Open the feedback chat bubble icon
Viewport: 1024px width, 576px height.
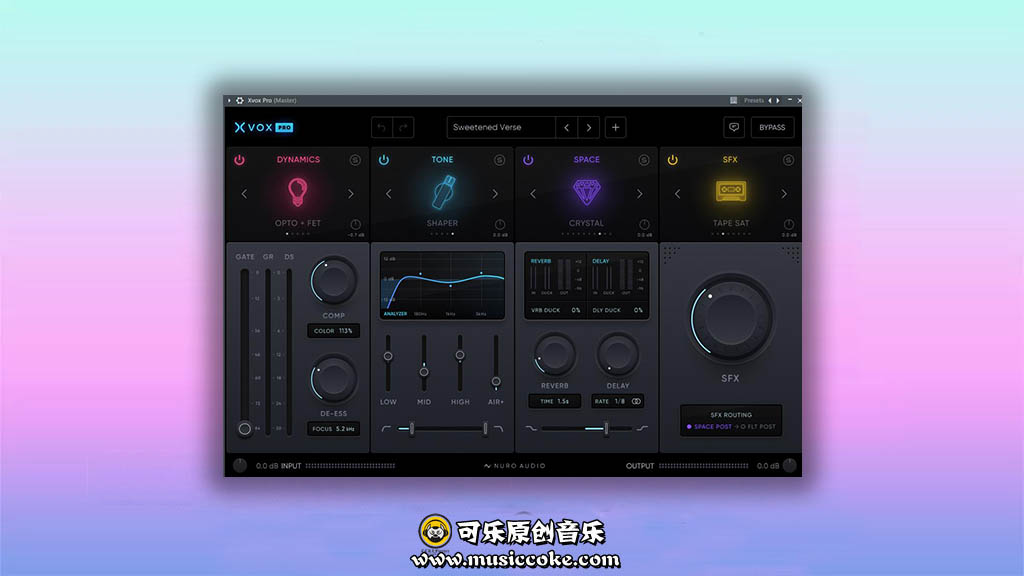pos(734,127)
